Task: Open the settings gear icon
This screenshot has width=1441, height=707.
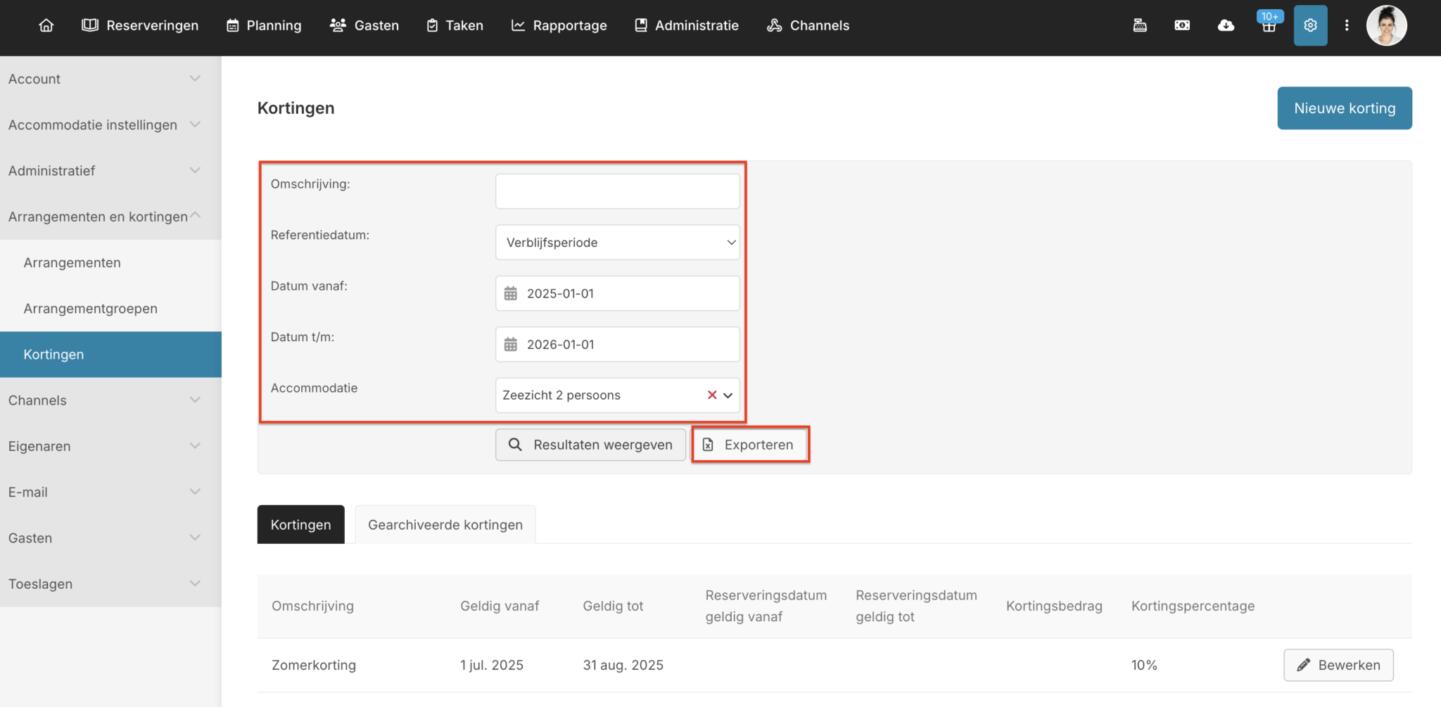Action: [1310, 26]
